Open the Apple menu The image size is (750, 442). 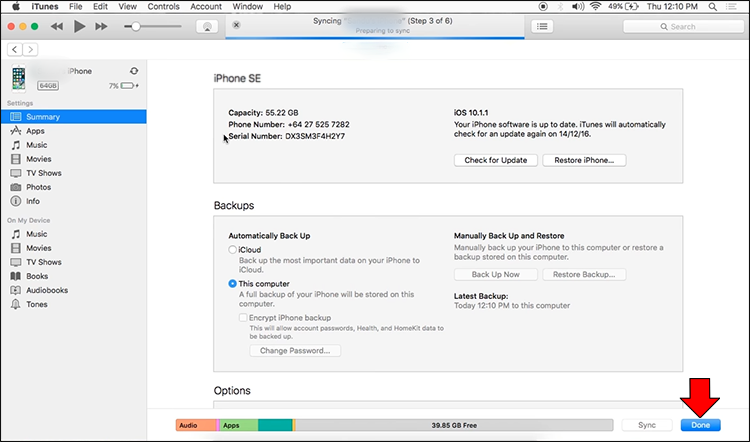[x=15, y=6]
